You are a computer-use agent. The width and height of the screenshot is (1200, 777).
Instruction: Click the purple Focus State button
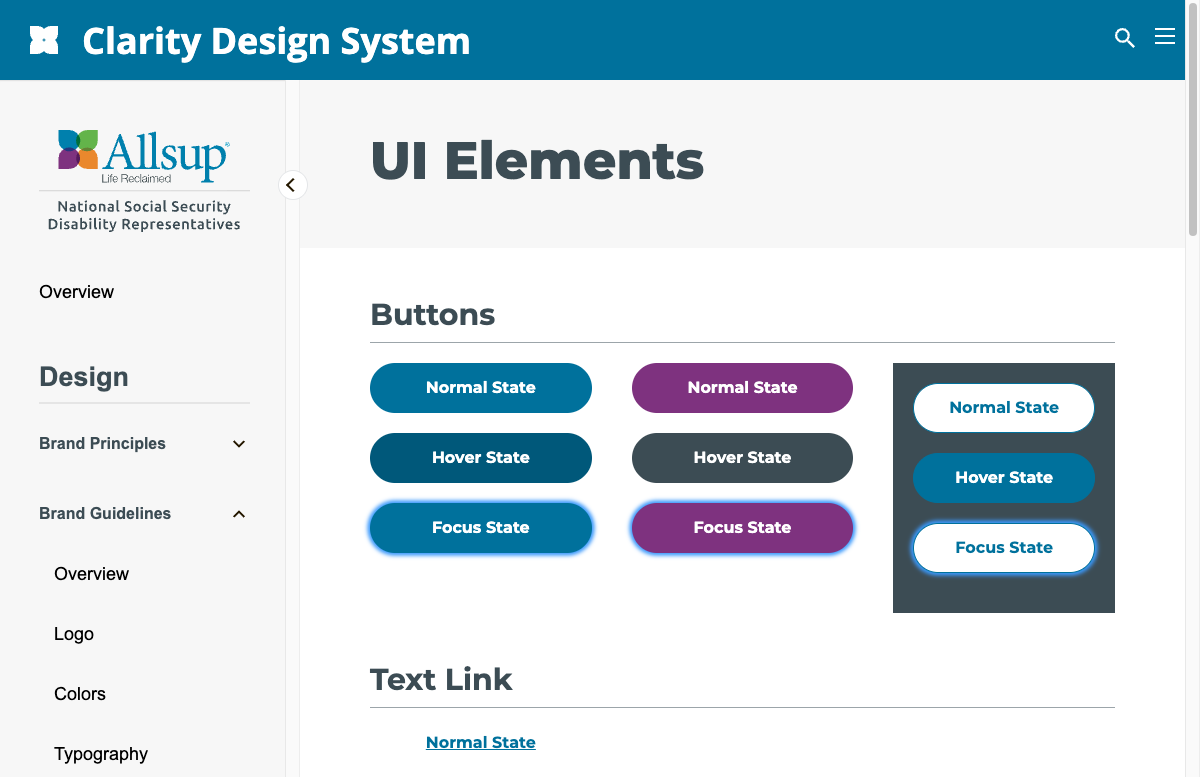click(742, 527)
